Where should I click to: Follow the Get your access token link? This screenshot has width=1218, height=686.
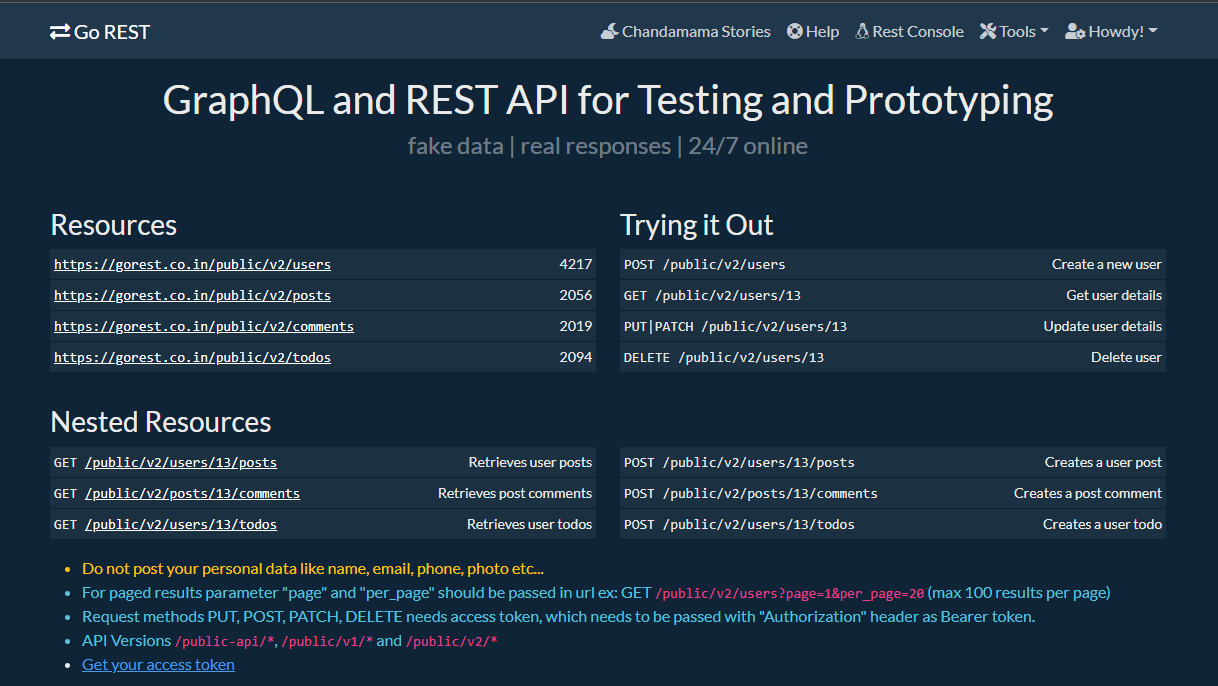(x=158, y=664)
